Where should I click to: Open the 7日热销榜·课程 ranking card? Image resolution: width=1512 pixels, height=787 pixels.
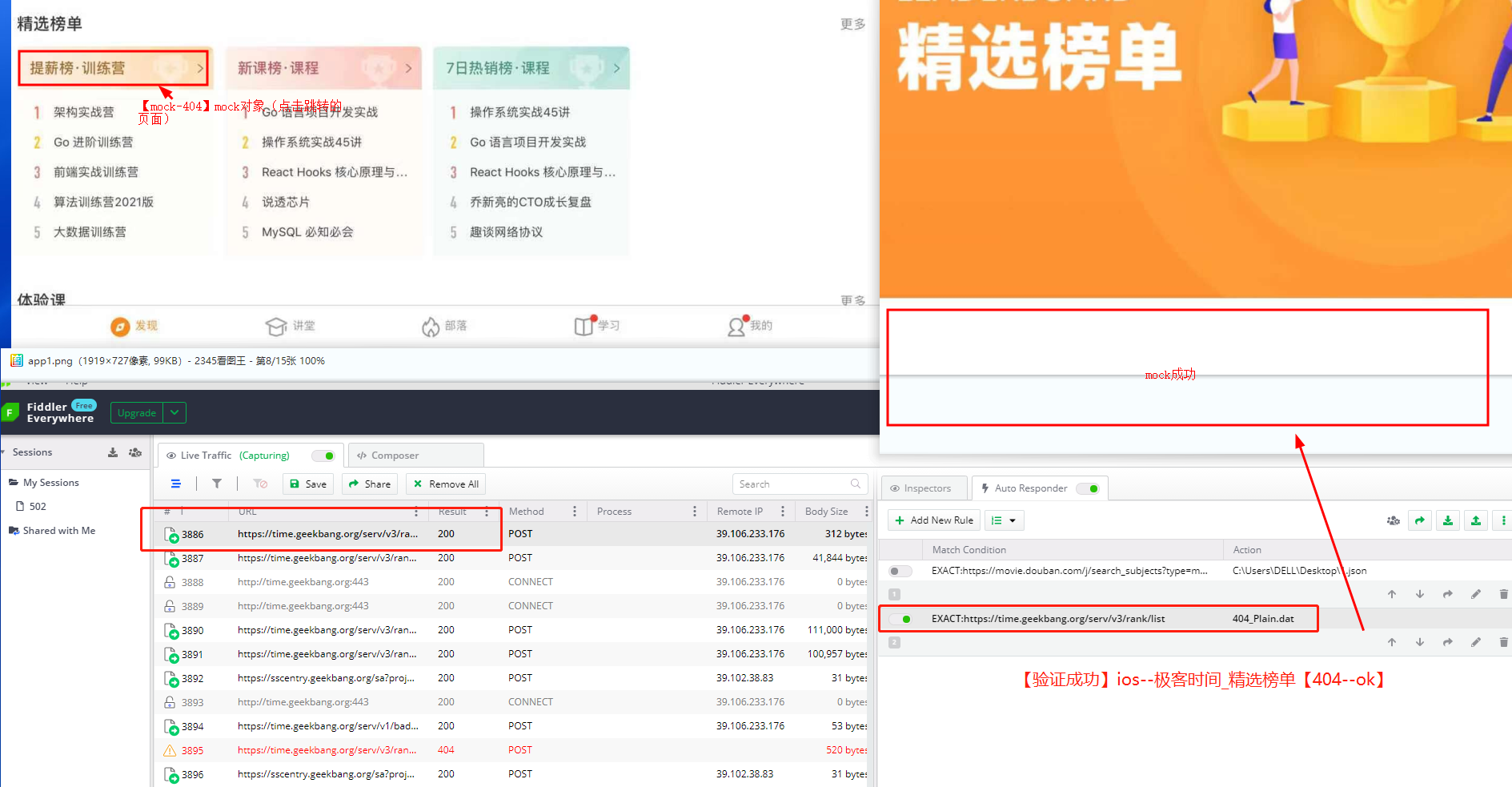(531, 68)
